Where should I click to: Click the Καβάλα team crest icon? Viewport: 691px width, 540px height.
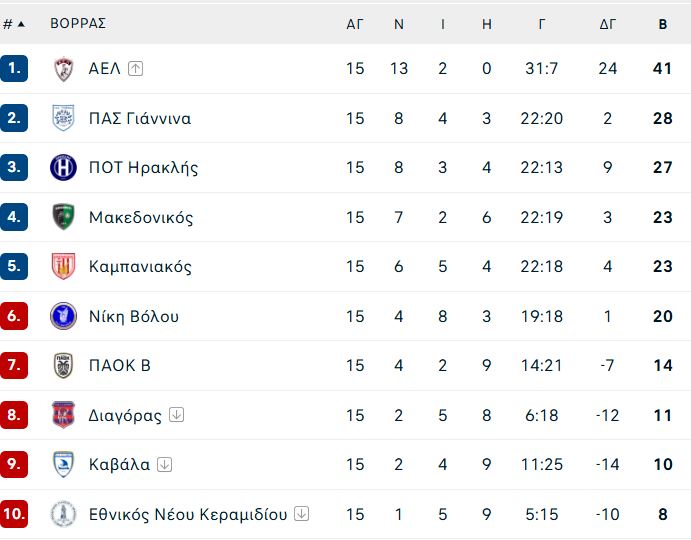(63, 464)
